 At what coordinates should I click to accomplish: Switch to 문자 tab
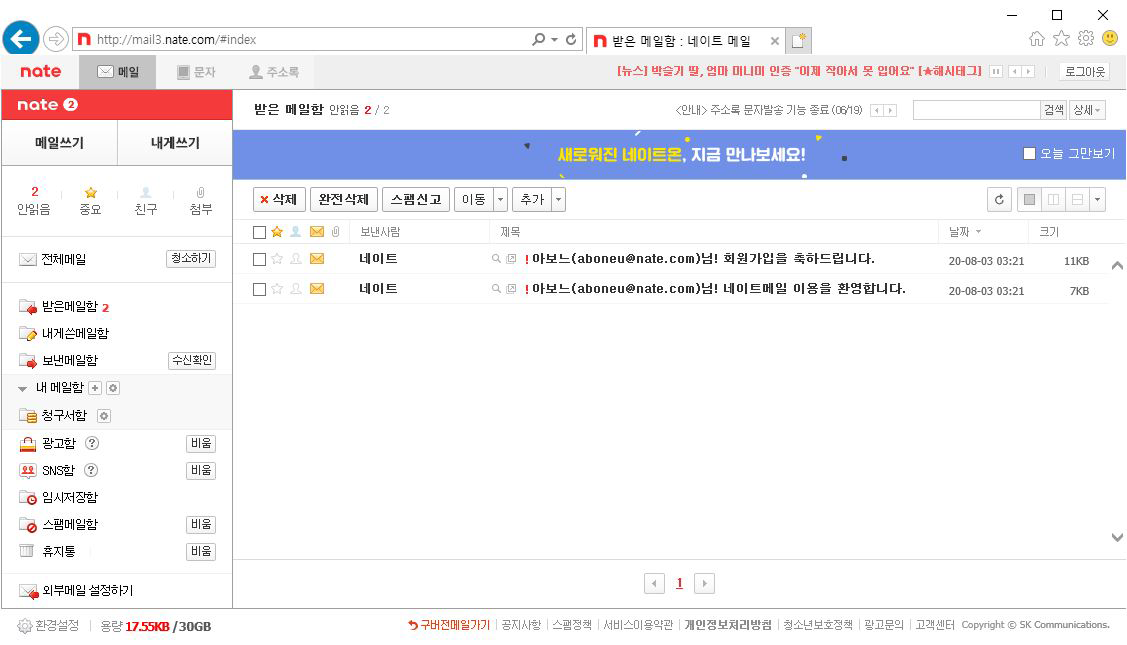coord(196,72)
